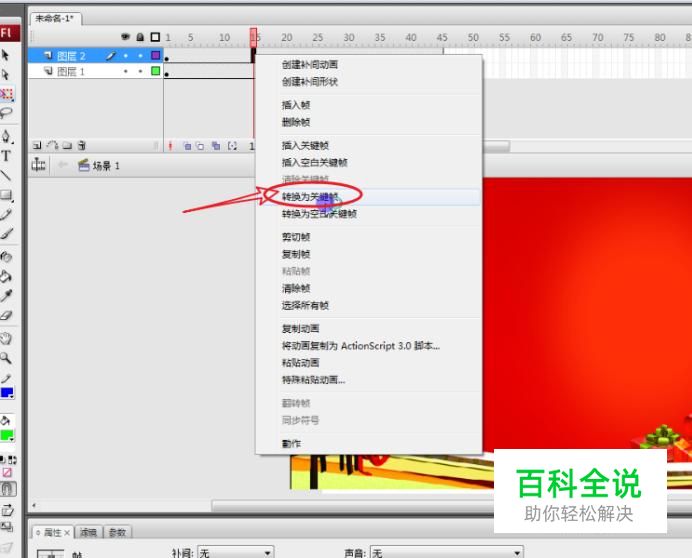
Task: Toggle lock dot of 图层 2
Action: pos(140,56)
